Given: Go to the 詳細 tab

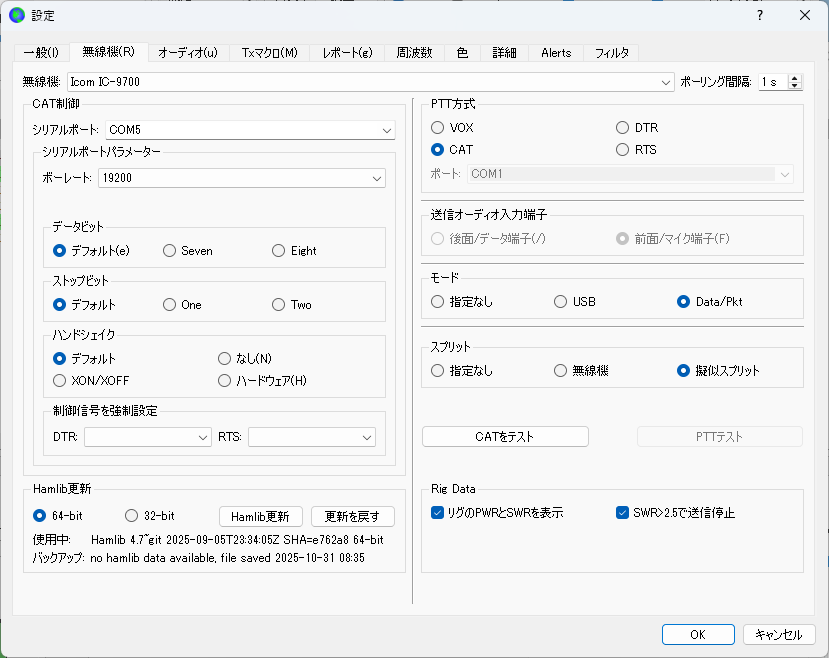Looking at the screenshot, I should coord(504,53).
